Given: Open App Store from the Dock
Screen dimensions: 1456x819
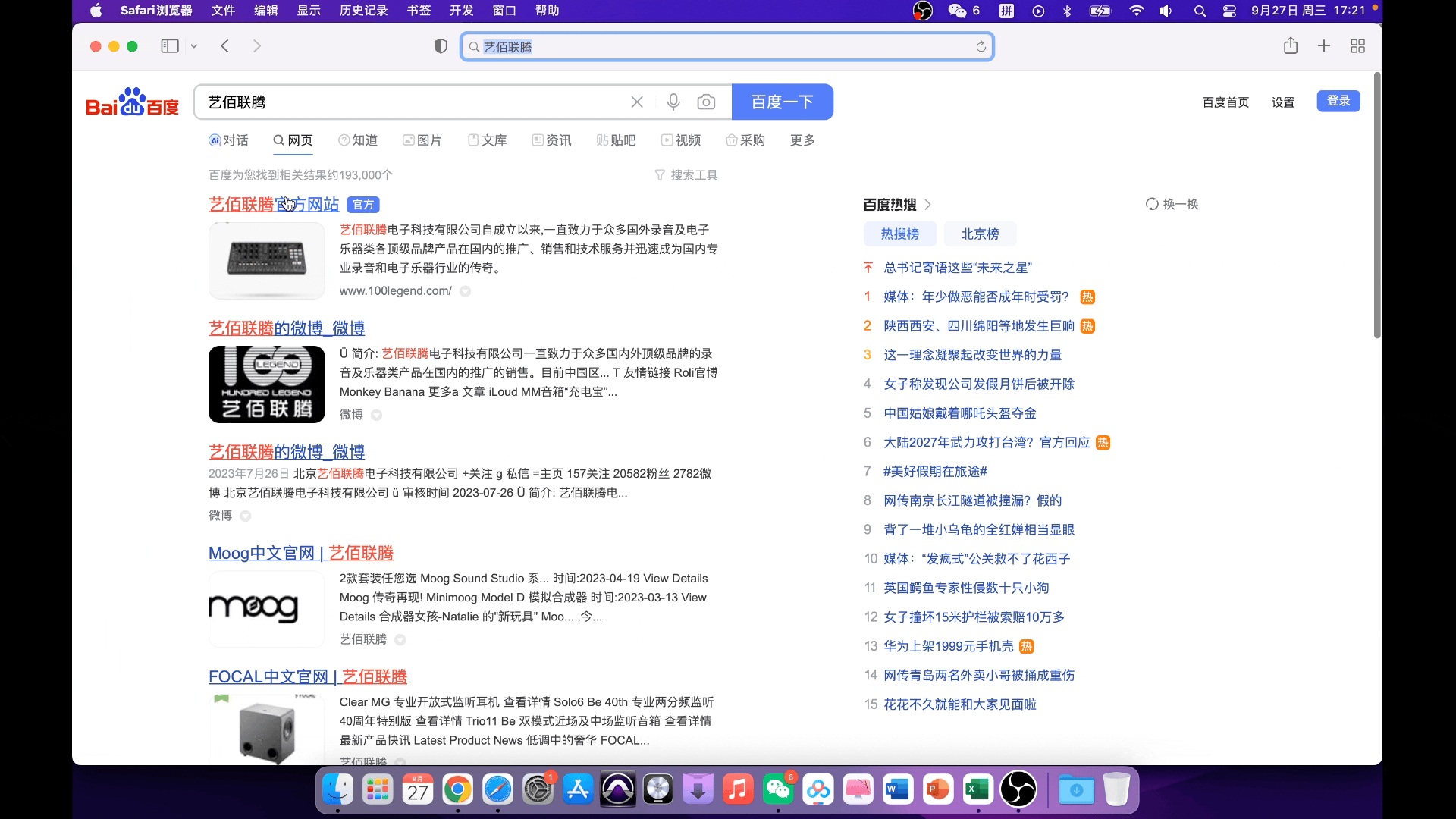Looking at the screenshot, I should point(578,789).
